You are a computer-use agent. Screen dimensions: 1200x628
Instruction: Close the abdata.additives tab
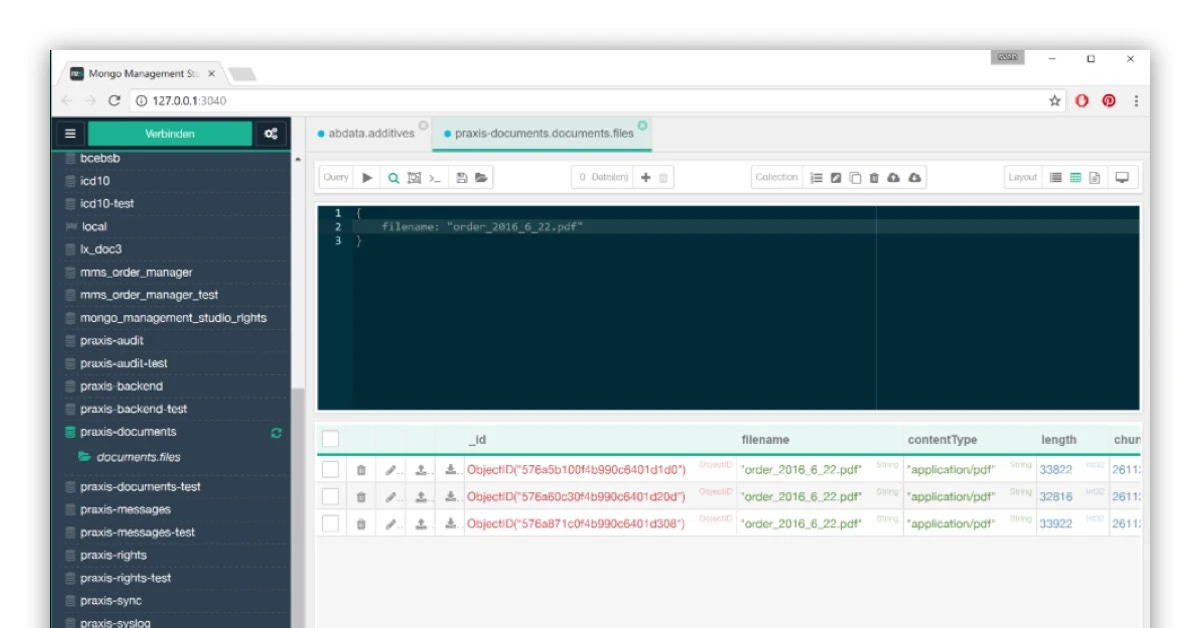point(423,126)
